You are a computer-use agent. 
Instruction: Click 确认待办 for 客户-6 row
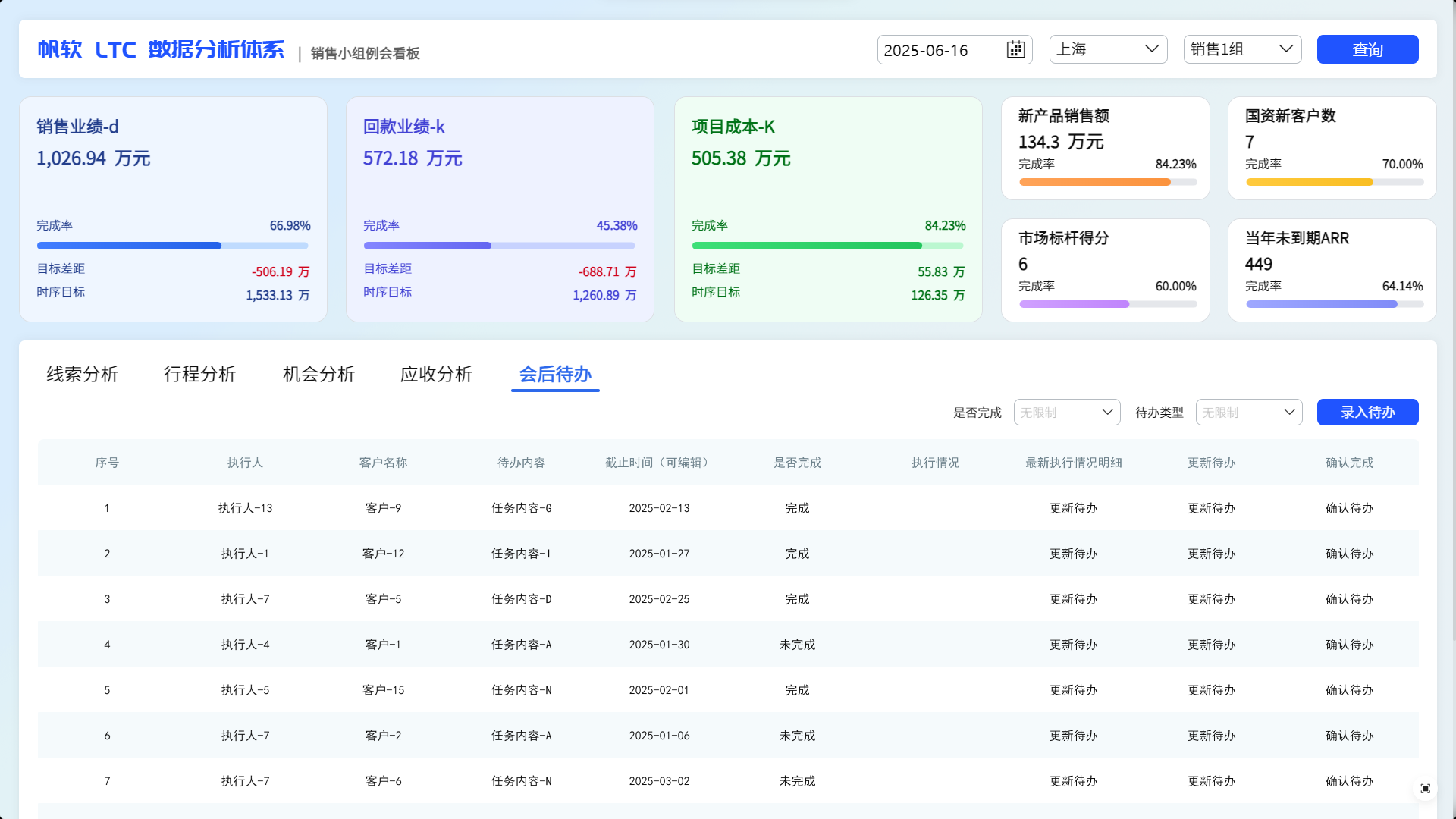tap(1349, 781)
